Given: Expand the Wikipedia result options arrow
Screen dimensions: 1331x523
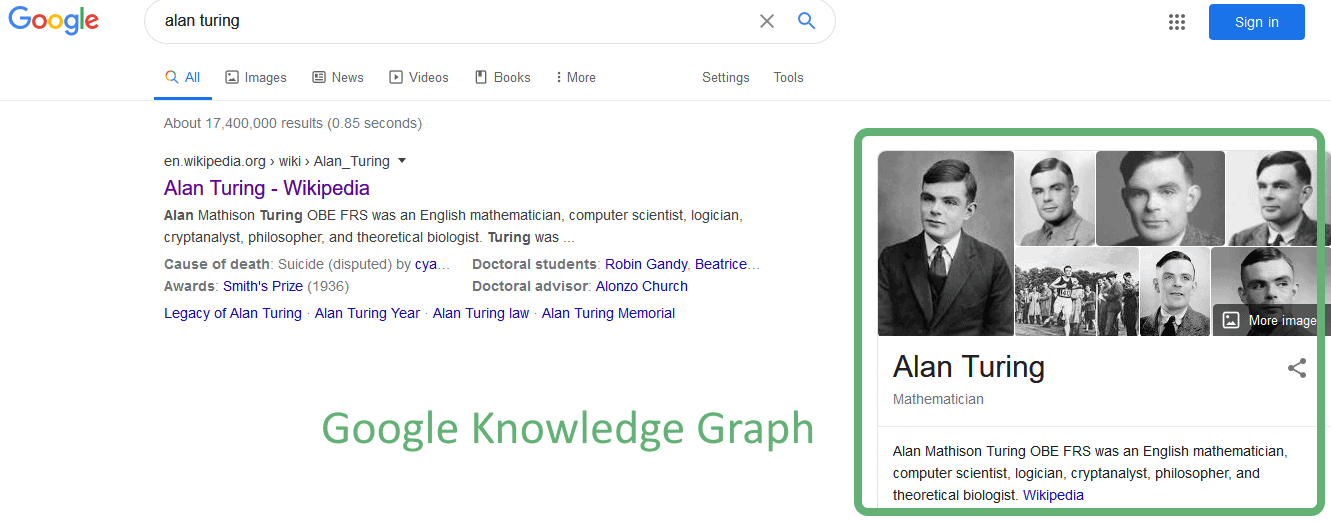Looking at the screenshot, I should (x=402, y=160).
